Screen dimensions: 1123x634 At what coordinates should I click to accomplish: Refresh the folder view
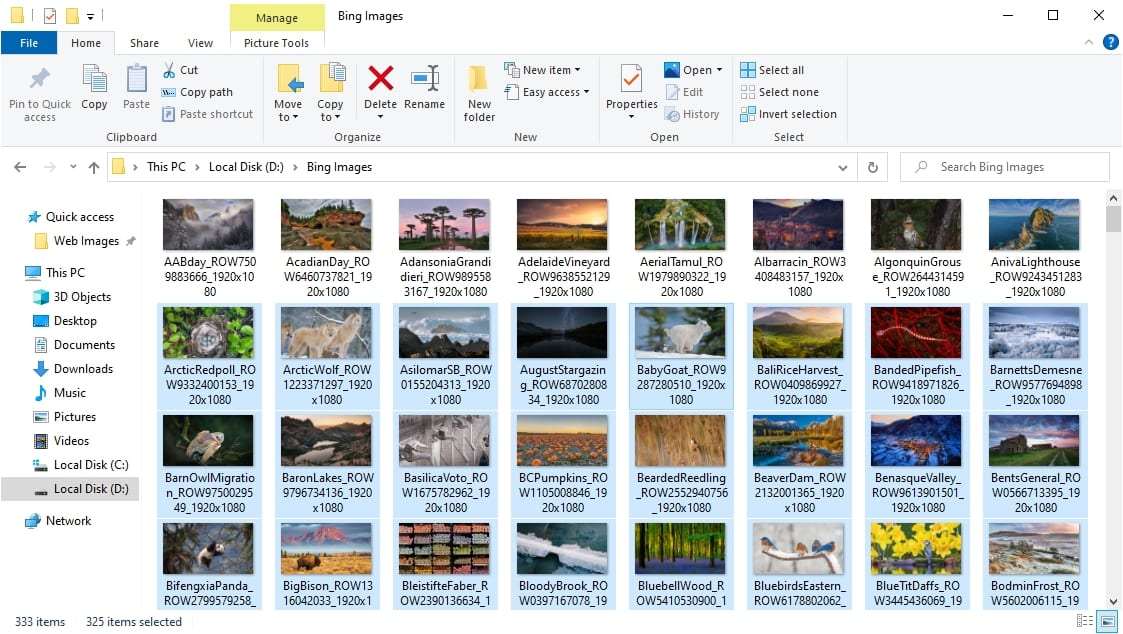point(871,166)
